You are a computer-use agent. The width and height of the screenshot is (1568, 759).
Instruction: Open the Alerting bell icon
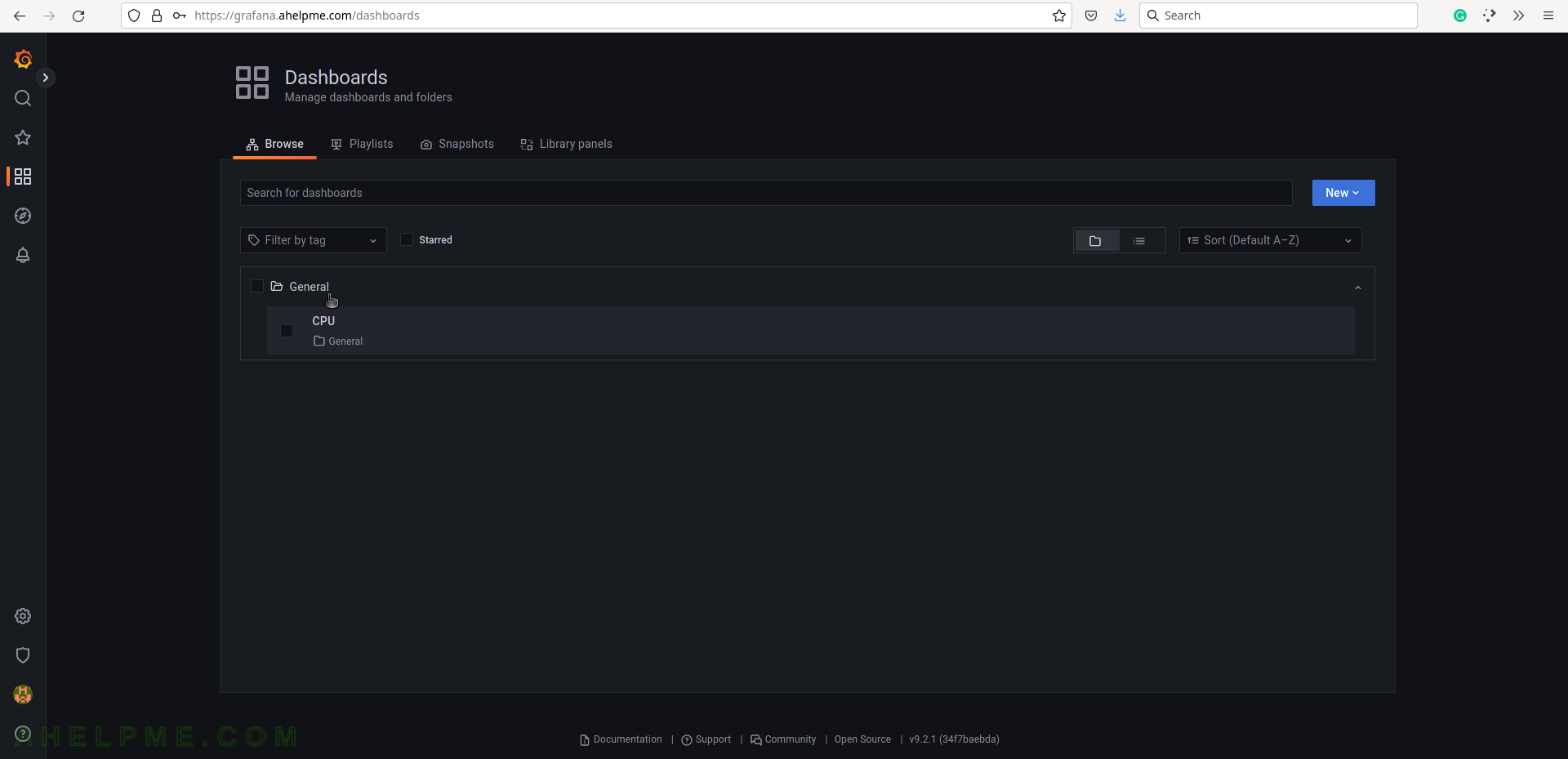pyautogui.click(x=23, y=255)
